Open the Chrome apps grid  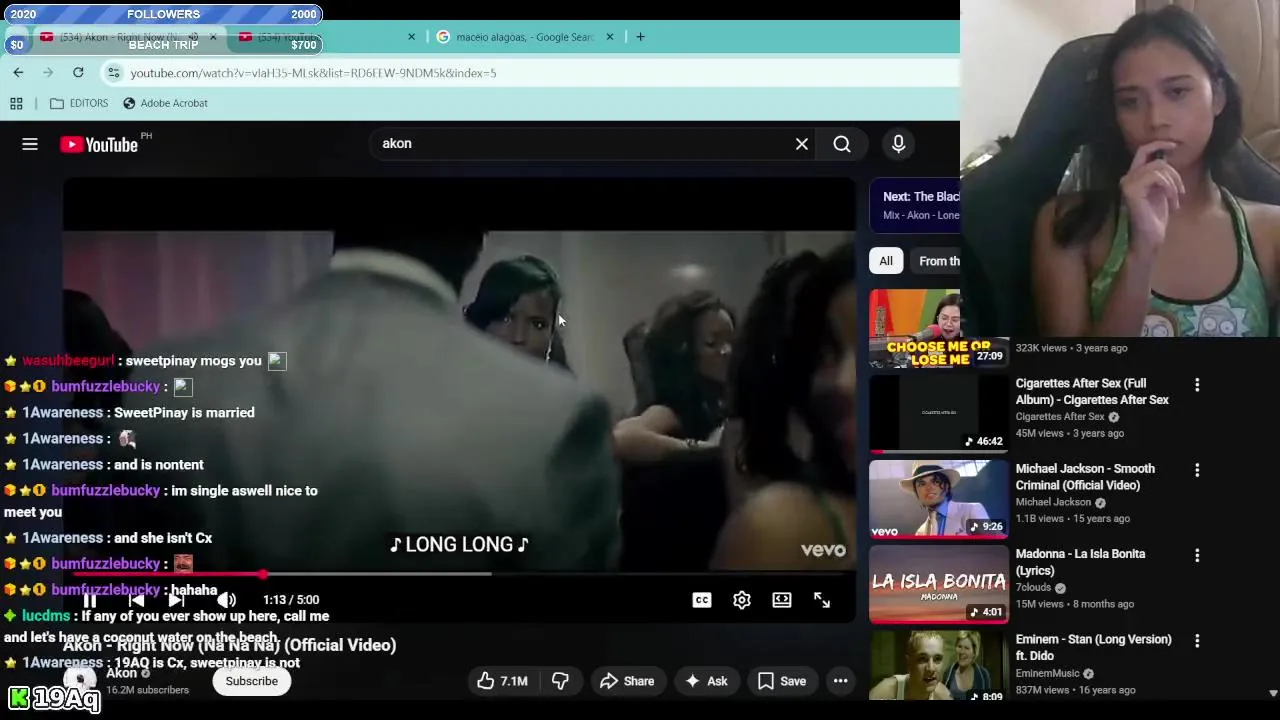(16, 103)
